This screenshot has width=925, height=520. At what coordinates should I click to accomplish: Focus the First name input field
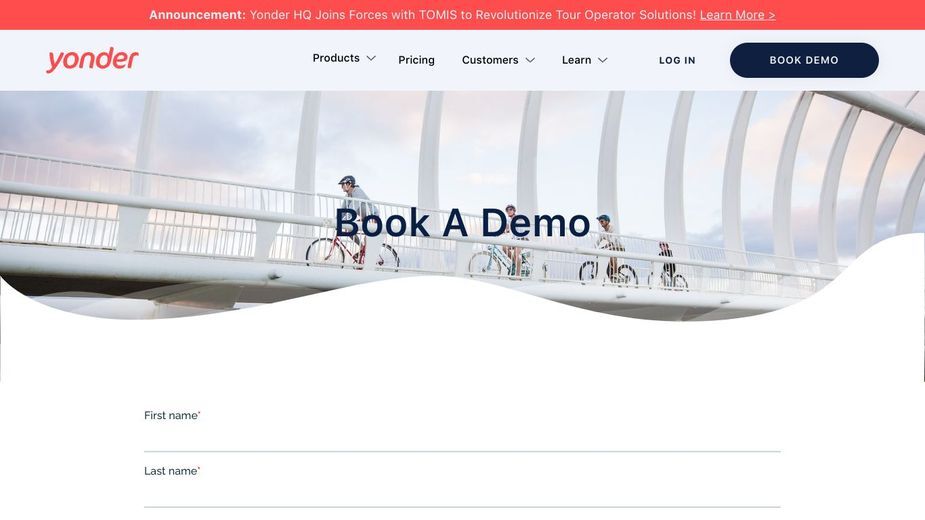(x=462, y=438)
